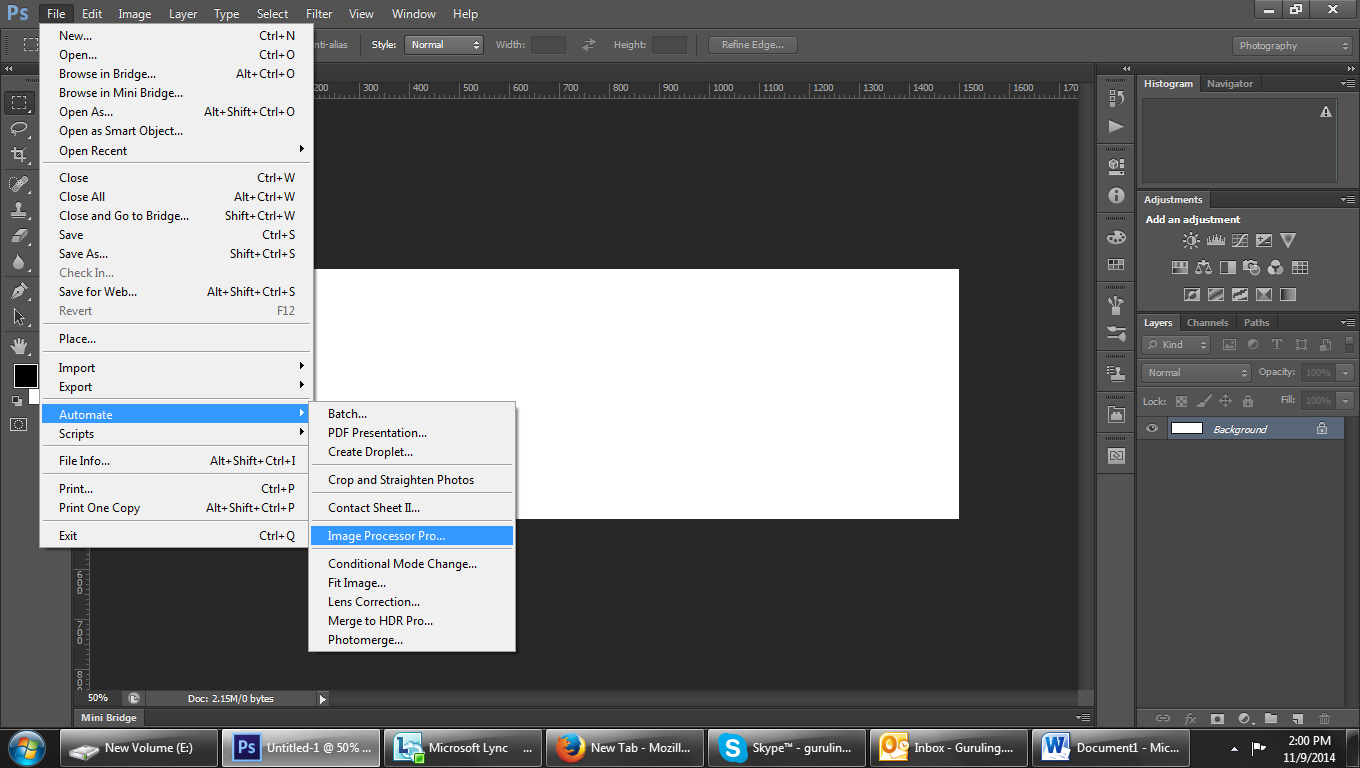This screenshot has height=768, width=1360.
Task: Click the black foreground color swatch
Action: (25, 376)
